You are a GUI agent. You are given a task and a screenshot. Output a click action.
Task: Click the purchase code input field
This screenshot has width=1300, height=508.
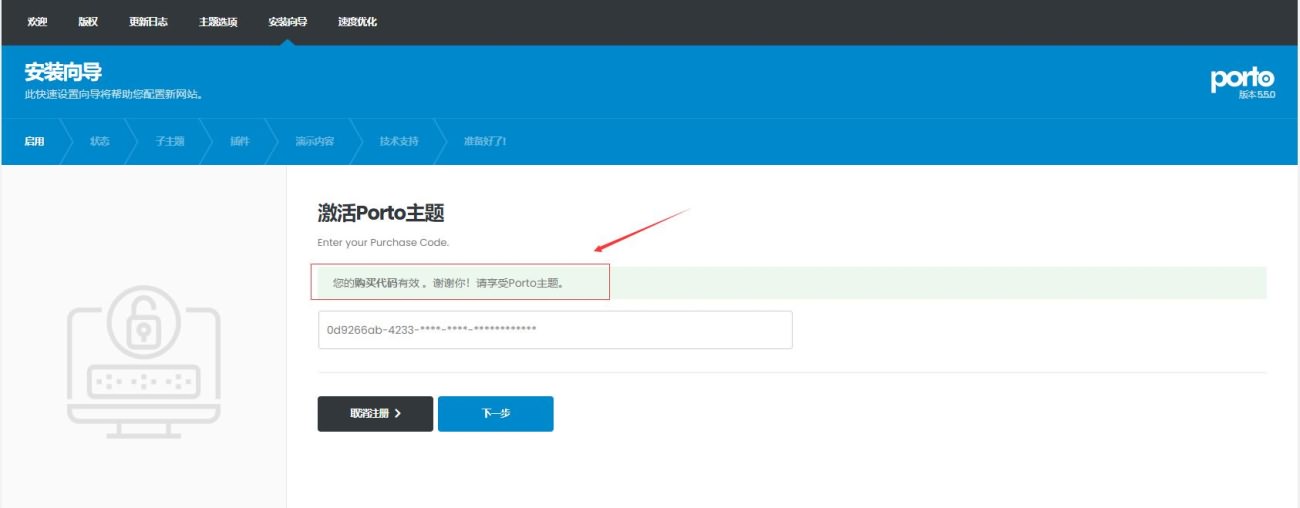(x=555, y=330)
